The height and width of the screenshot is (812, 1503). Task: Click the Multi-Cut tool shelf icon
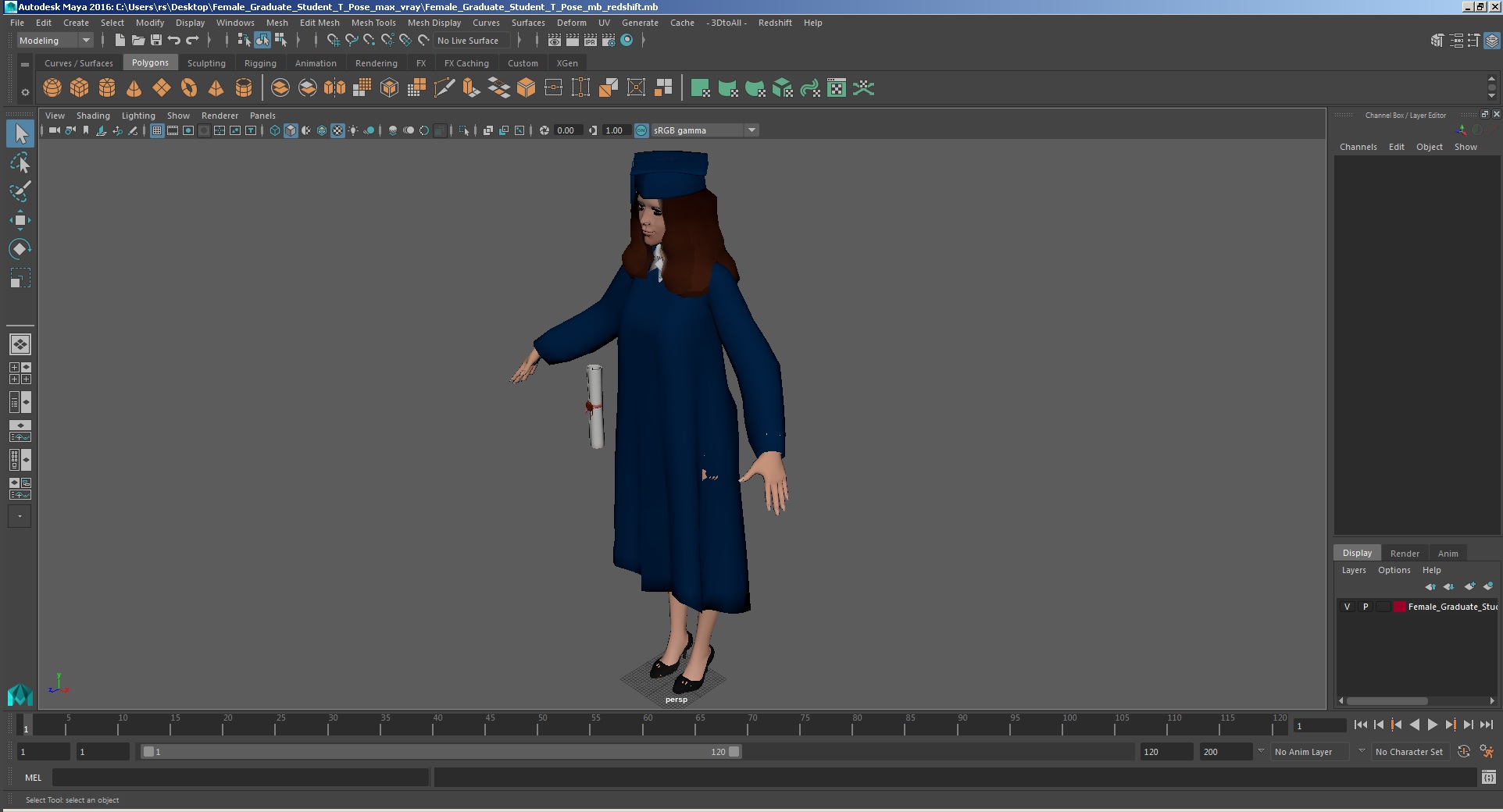444,88
